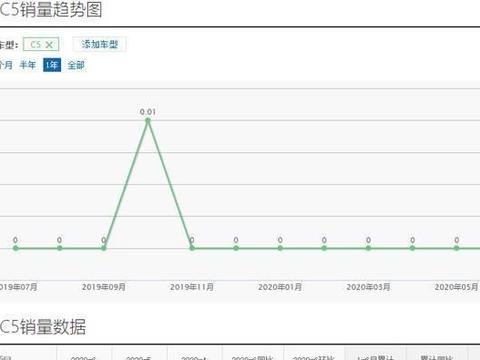The image size is (480, 360).
Task: Click the data point between 2020年01月 and 2020年03月
Action: tap(324, 248)
